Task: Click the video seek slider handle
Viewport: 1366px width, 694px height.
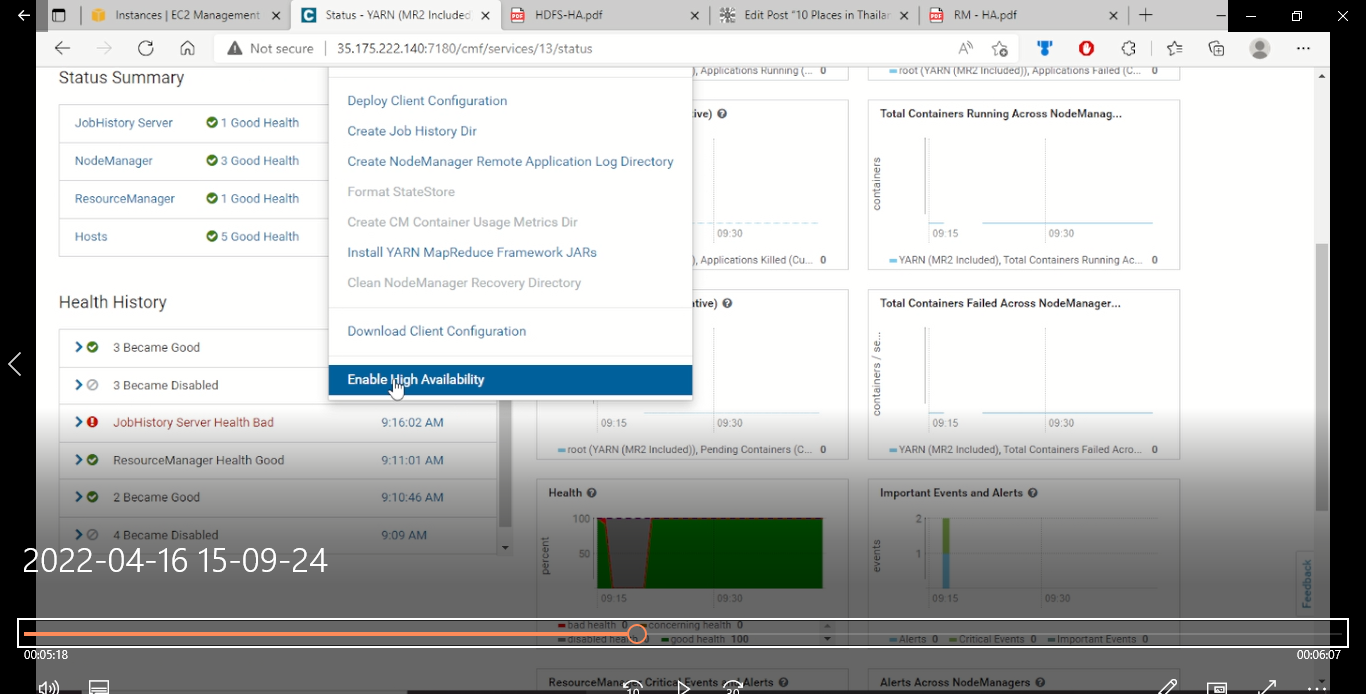Action: (637, 634)
